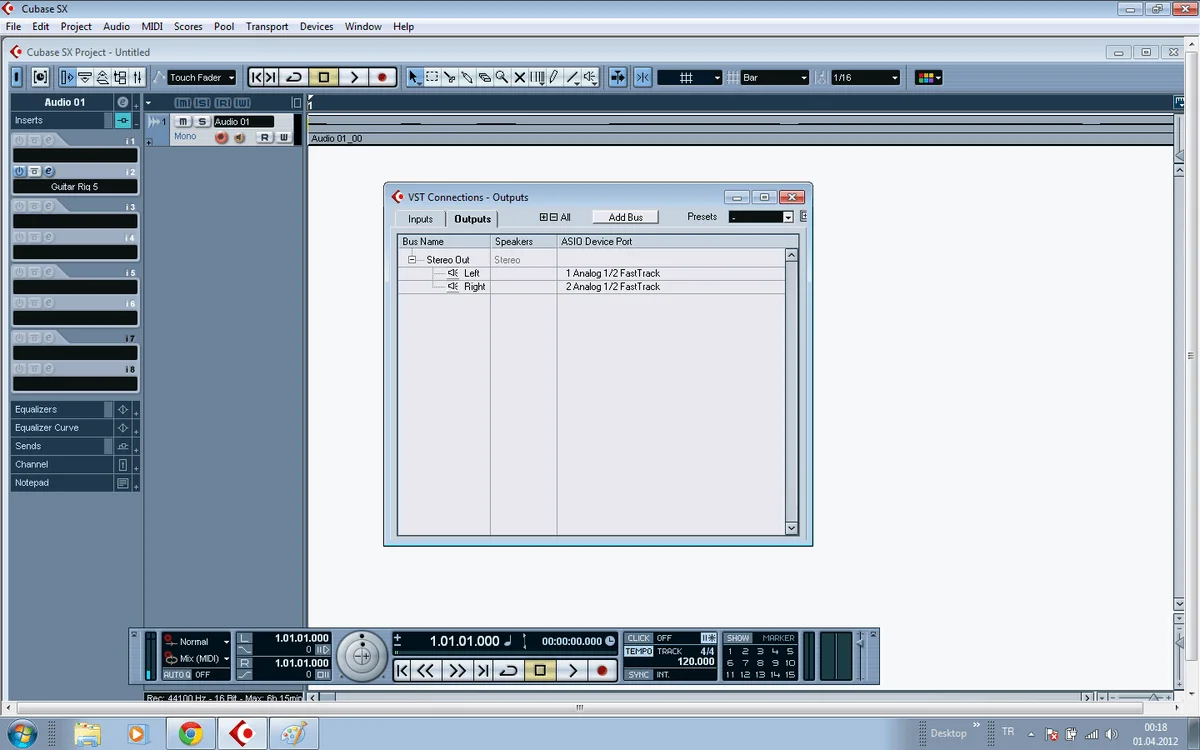Image resolution: width=1200 pixels, height=750 pixels.
Task: Choose the Draw pencil tool
Action: (x=554, y=77)
